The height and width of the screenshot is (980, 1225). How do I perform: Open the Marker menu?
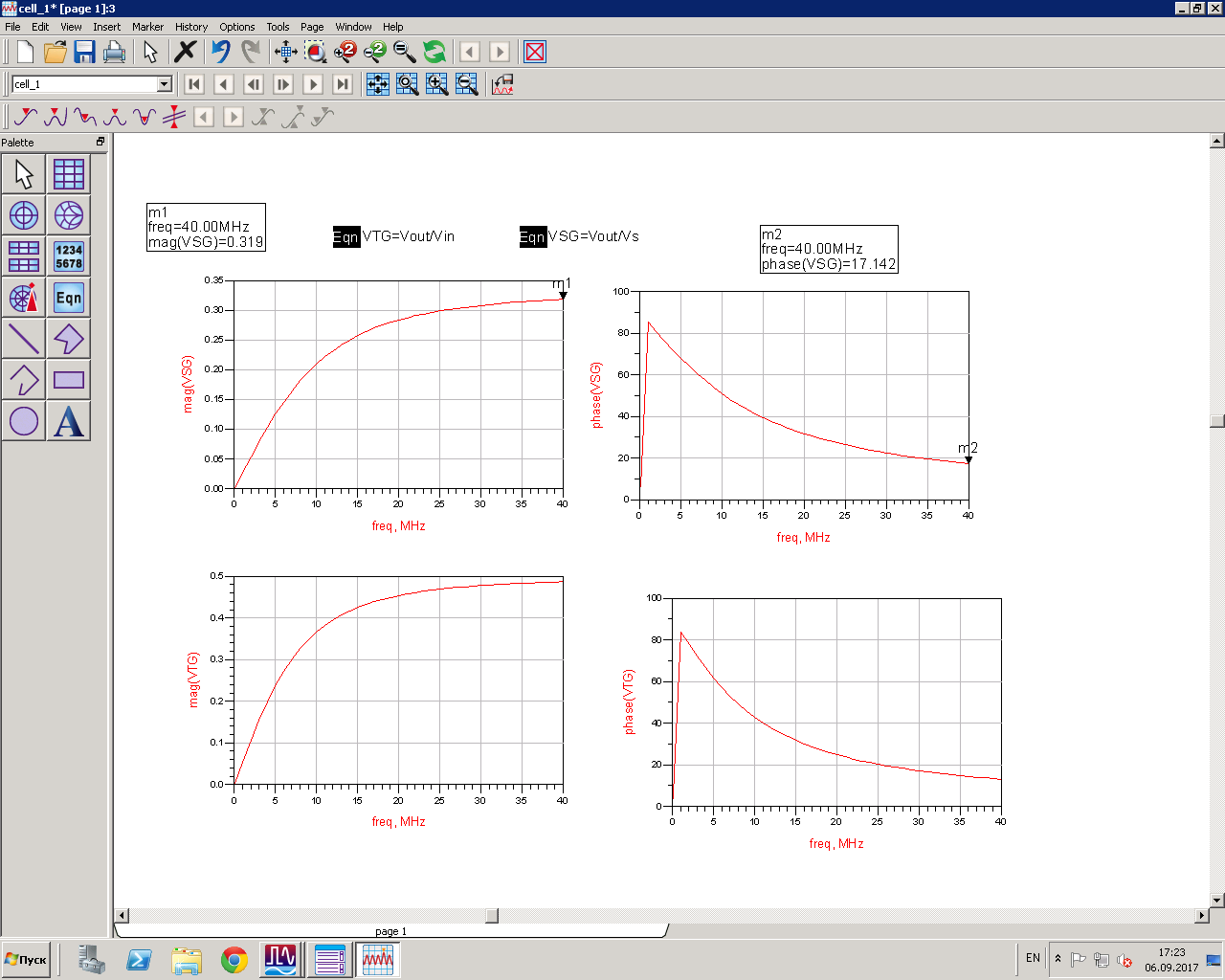click(x=147, y=27)
